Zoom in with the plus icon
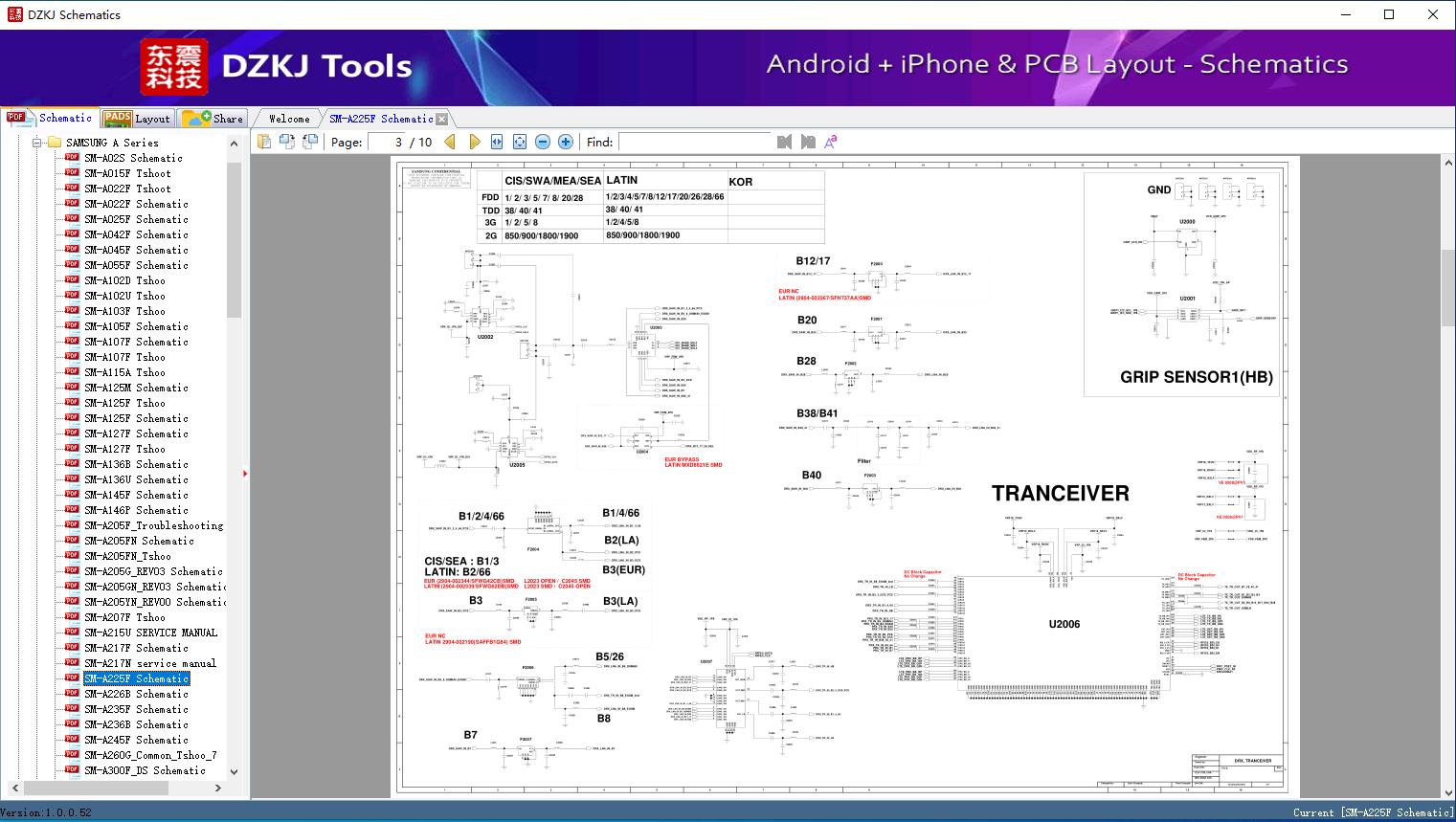Viewport: 1456px width, 822px height. [x=566, y=142]
